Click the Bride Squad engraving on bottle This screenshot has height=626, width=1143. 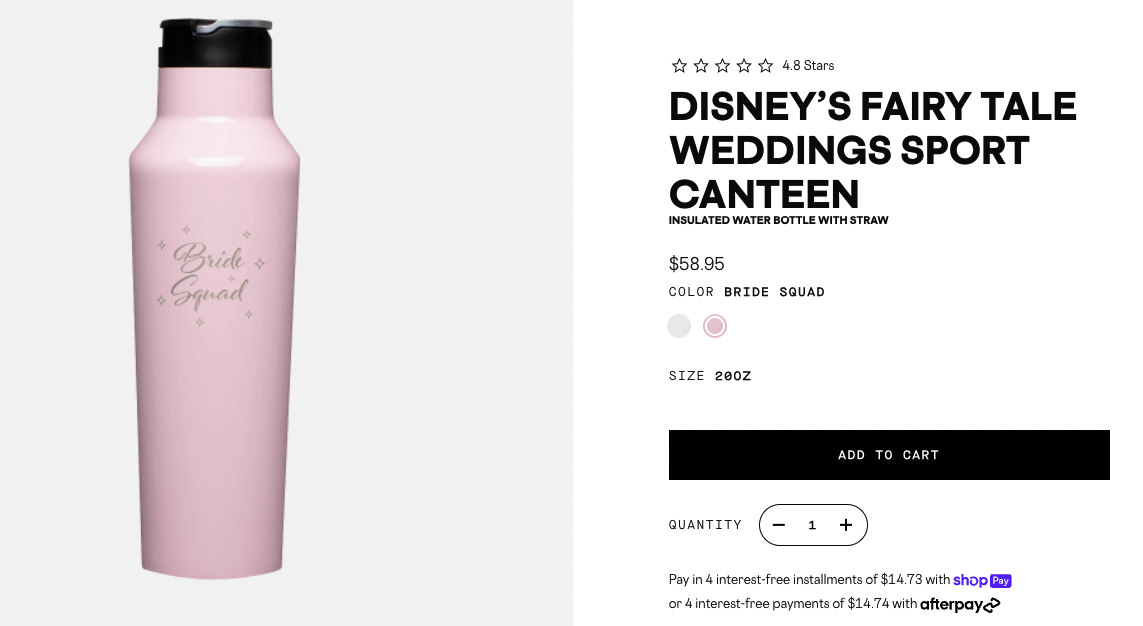210,277
